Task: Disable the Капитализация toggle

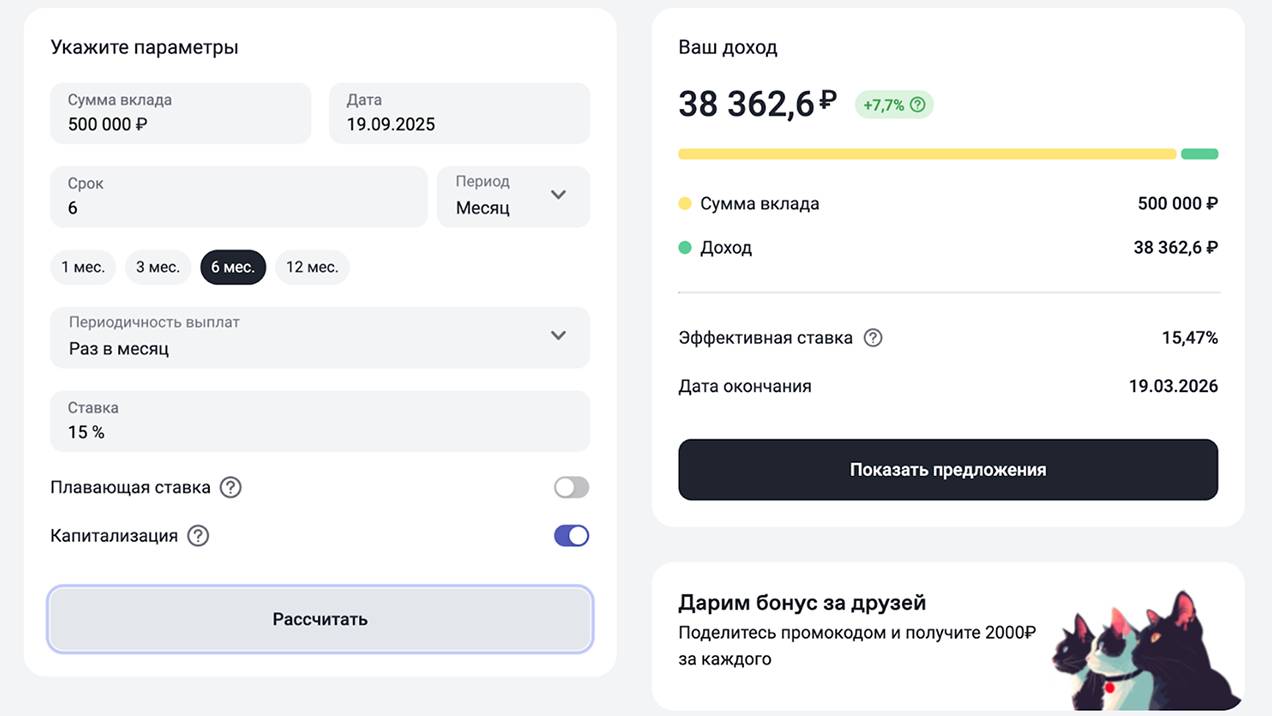Action: click(571, 535)
